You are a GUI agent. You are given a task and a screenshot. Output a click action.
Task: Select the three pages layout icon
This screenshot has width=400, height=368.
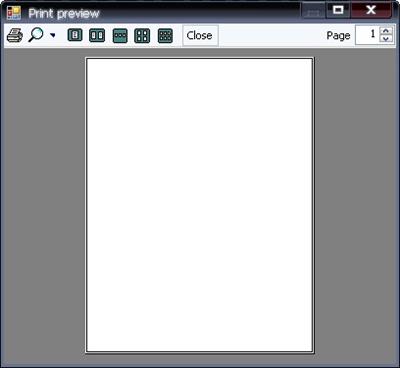tap(120, 35)
